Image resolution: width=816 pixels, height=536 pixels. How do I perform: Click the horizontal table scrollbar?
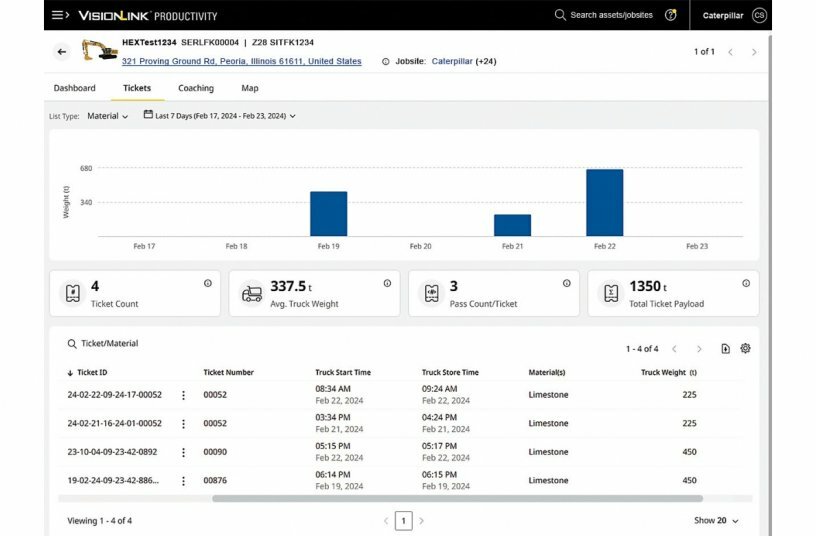tap(457, 498)
